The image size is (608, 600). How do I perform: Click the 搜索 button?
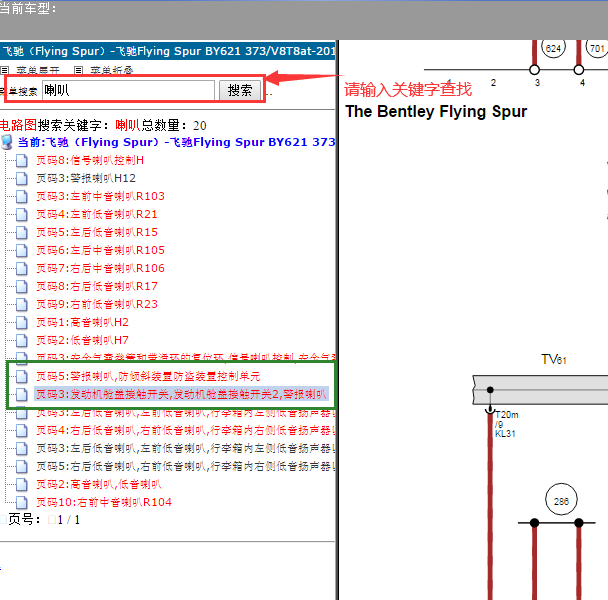240,90
